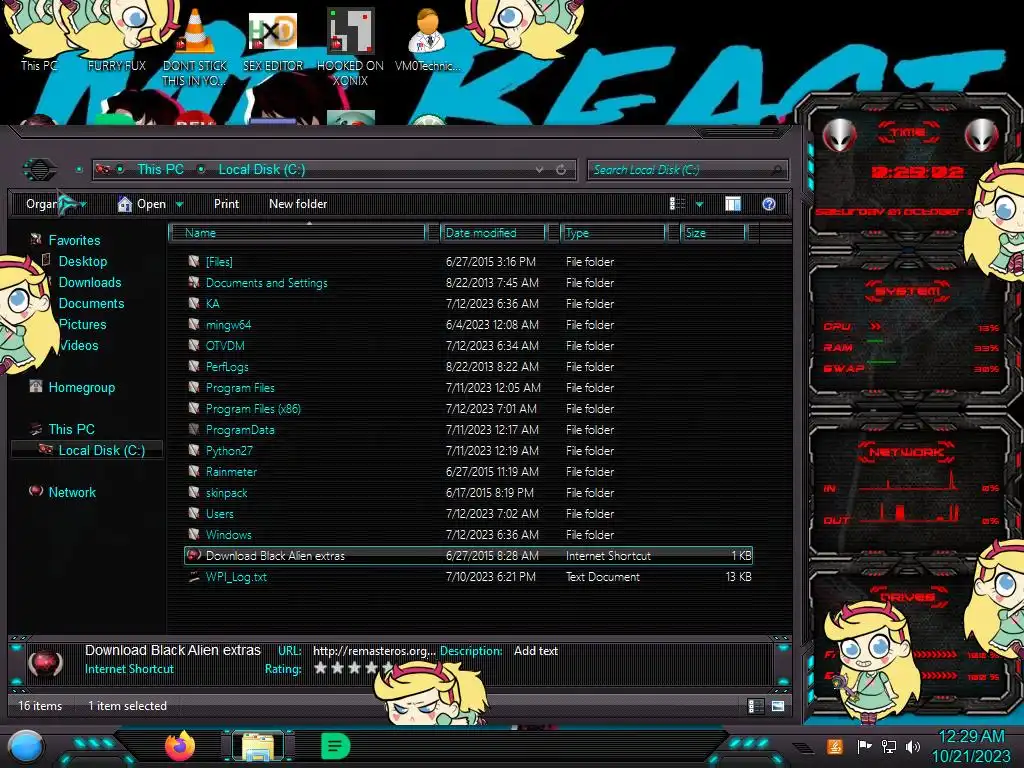Click the Download Black Alien extras shortcut icon
Viewport: 1024px width, 768px height.
coord(194,555)
